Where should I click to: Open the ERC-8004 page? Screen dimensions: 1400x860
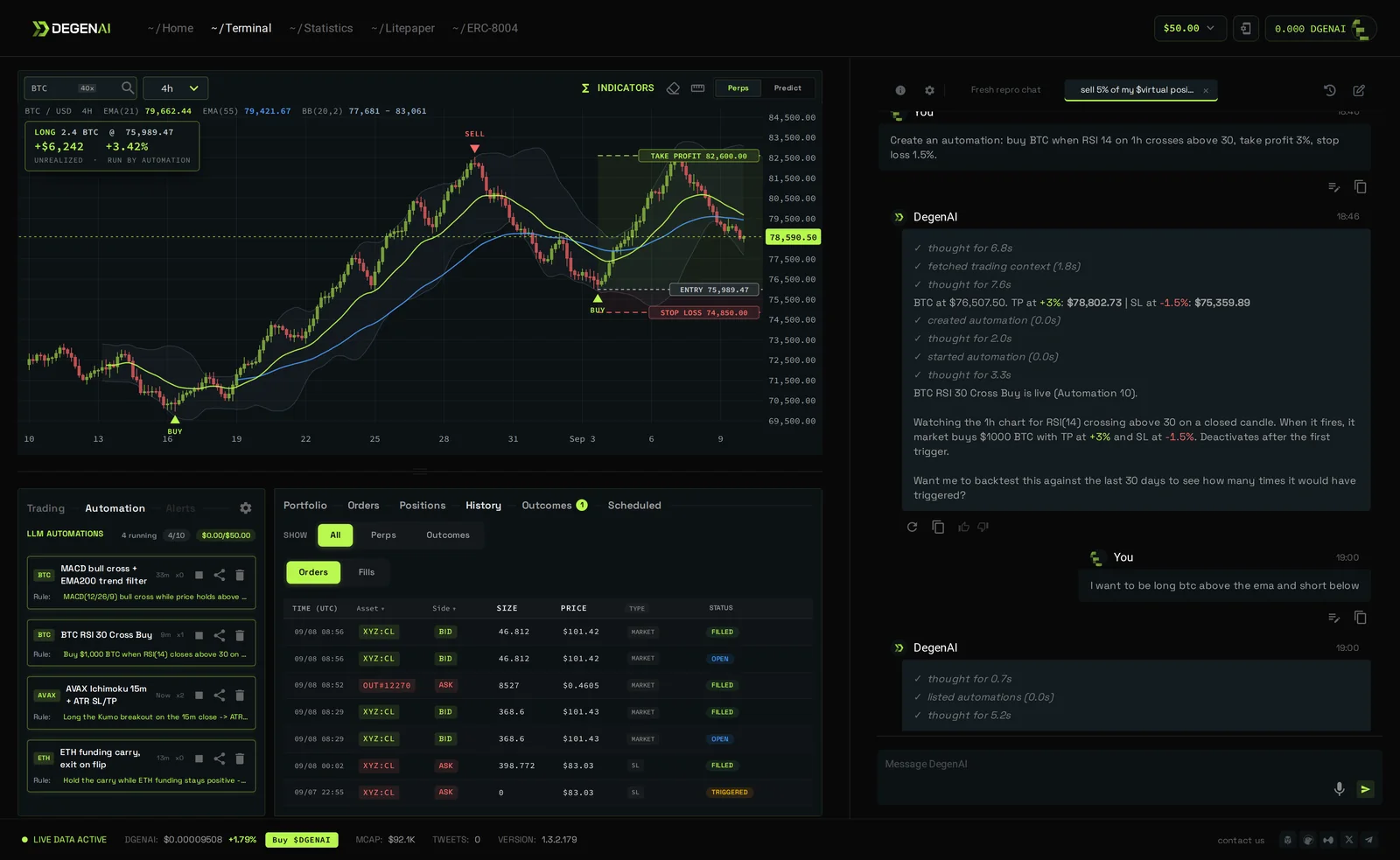coord(485,28)
